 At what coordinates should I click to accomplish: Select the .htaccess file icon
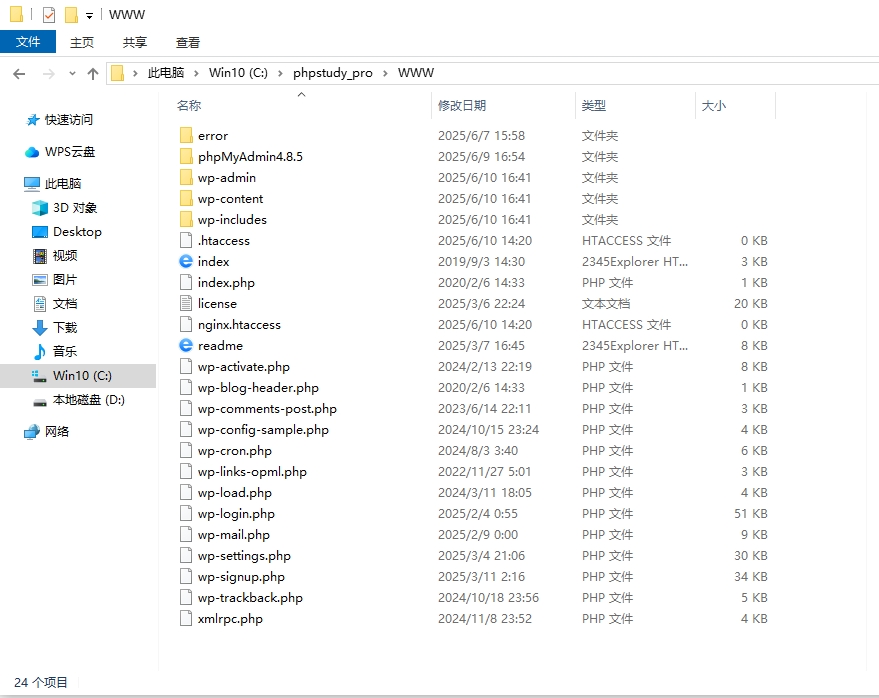186,241
